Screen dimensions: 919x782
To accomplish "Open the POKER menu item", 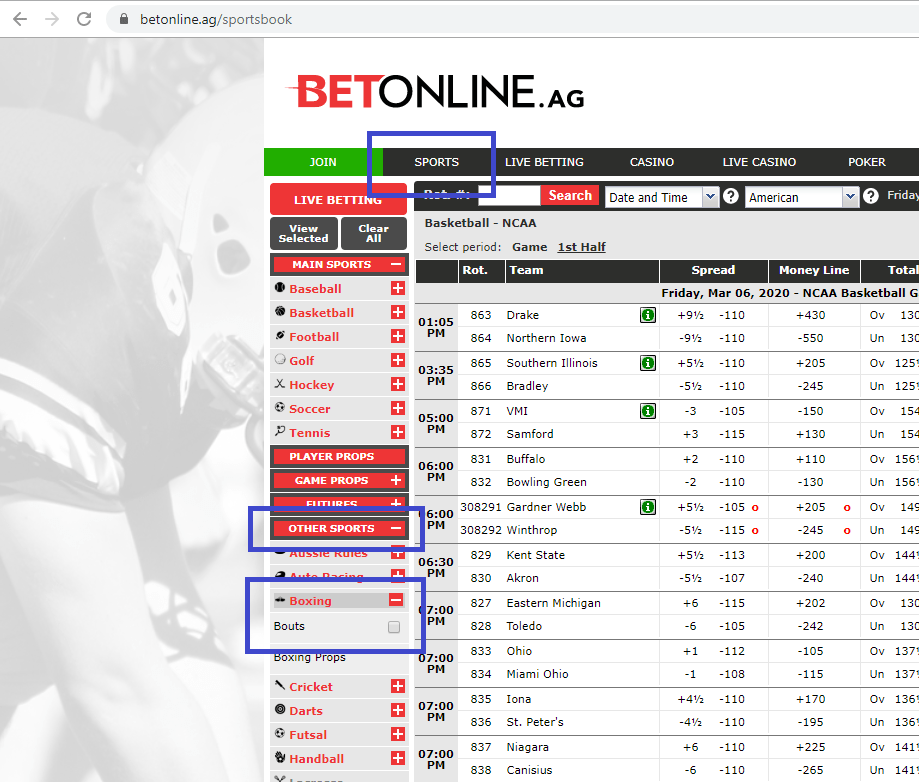I will pos(866,161).
